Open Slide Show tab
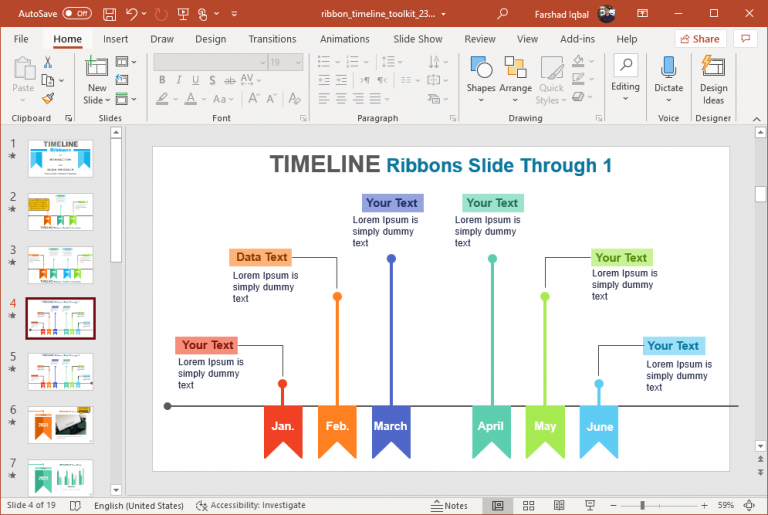 pos(417,39)
